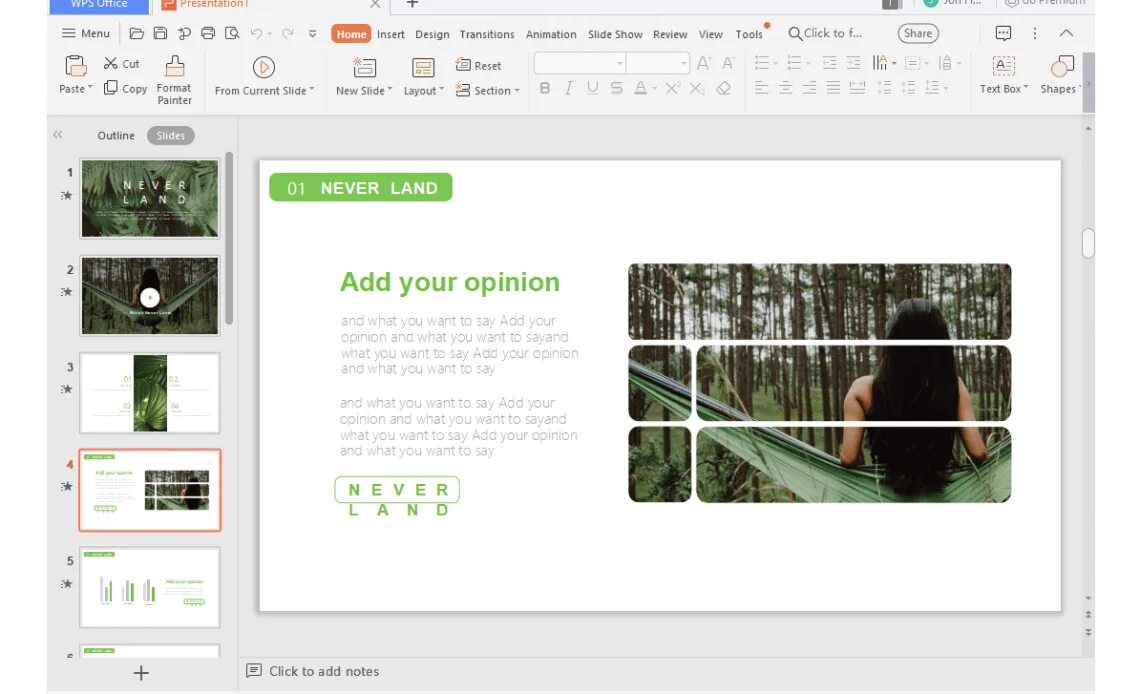The height and width of the screenshot is (694, 1140).
Task: Toggle Italic formatting
Action: point(569,88)
